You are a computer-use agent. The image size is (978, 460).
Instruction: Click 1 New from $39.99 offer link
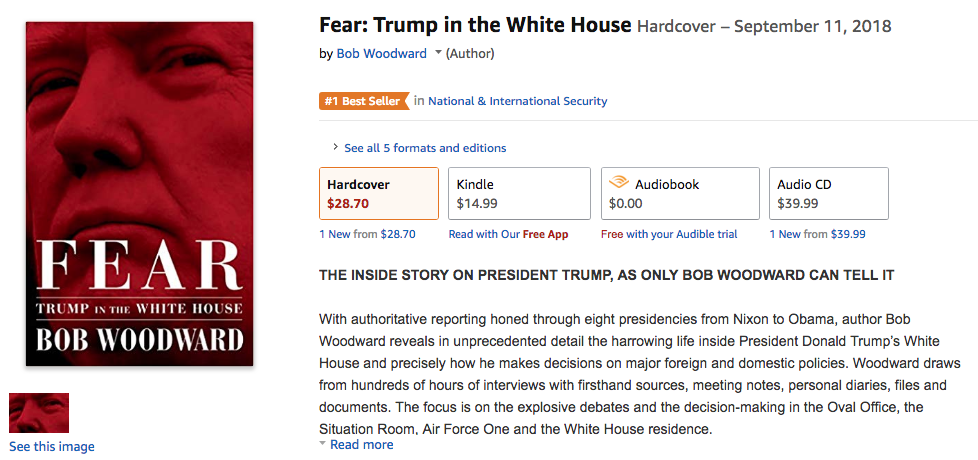point(817,234)
